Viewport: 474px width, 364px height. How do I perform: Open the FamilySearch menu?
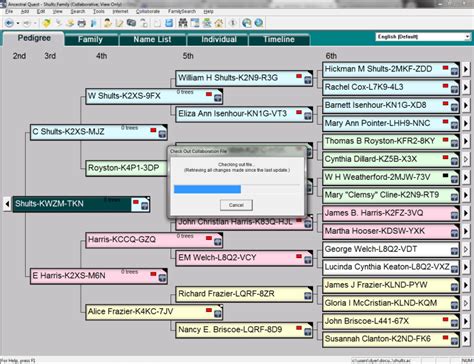coord(182,11)
